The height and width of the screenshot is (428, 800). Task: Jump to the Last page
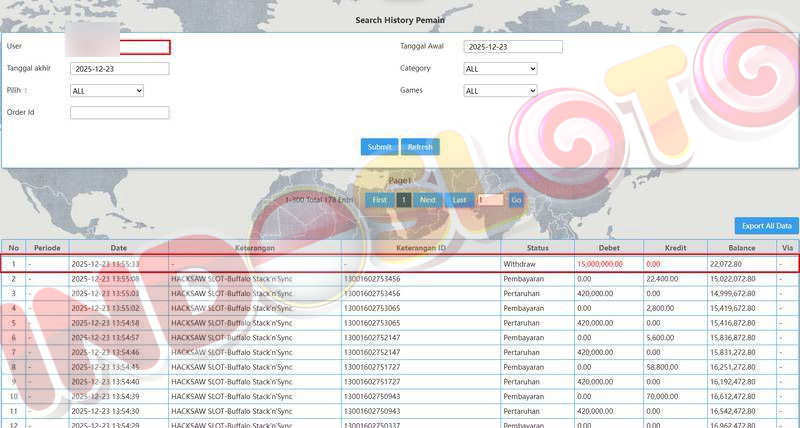click(x=459, y=200)
